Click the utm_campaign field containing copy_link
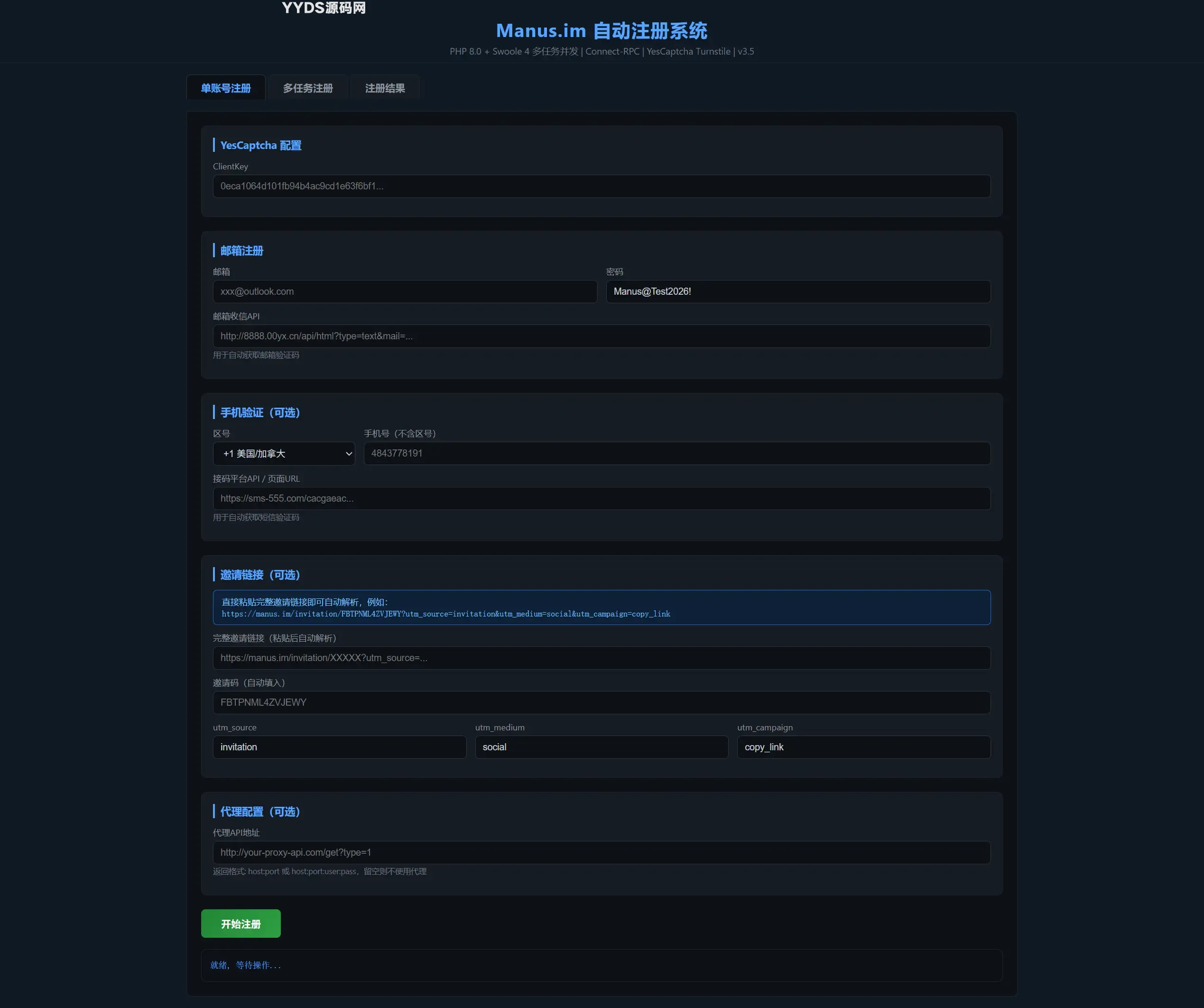 pyautogui.click(x=863, y=747)
